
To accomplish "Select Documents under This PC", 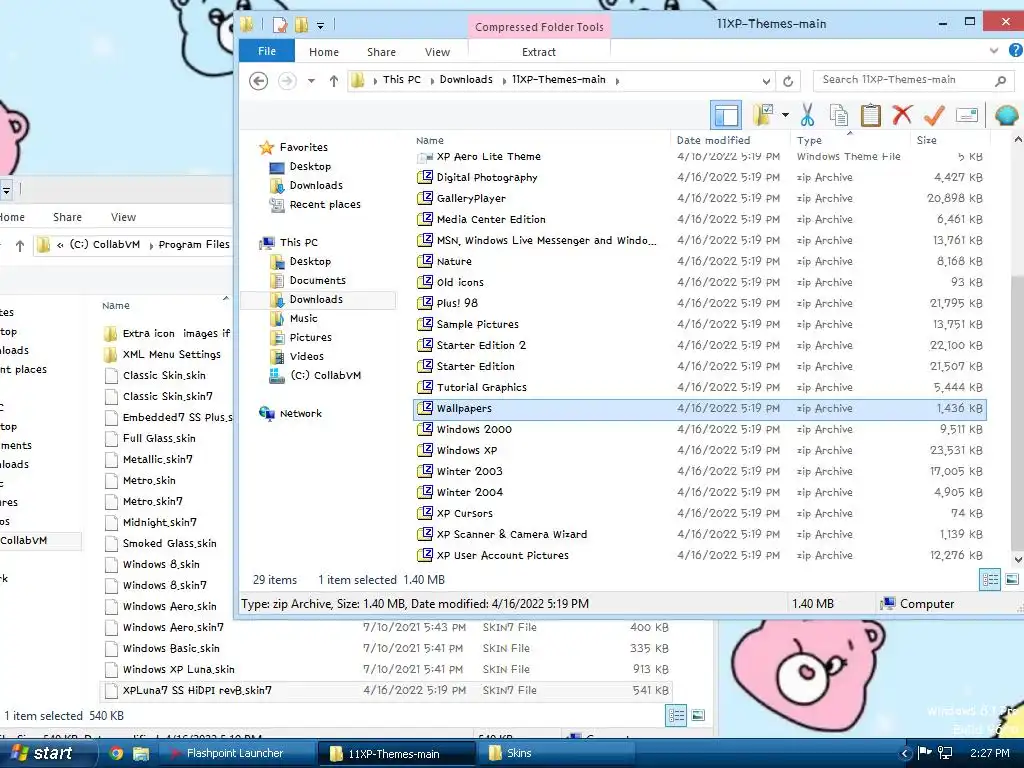I will pyautogui.click(x=317, y=280).
